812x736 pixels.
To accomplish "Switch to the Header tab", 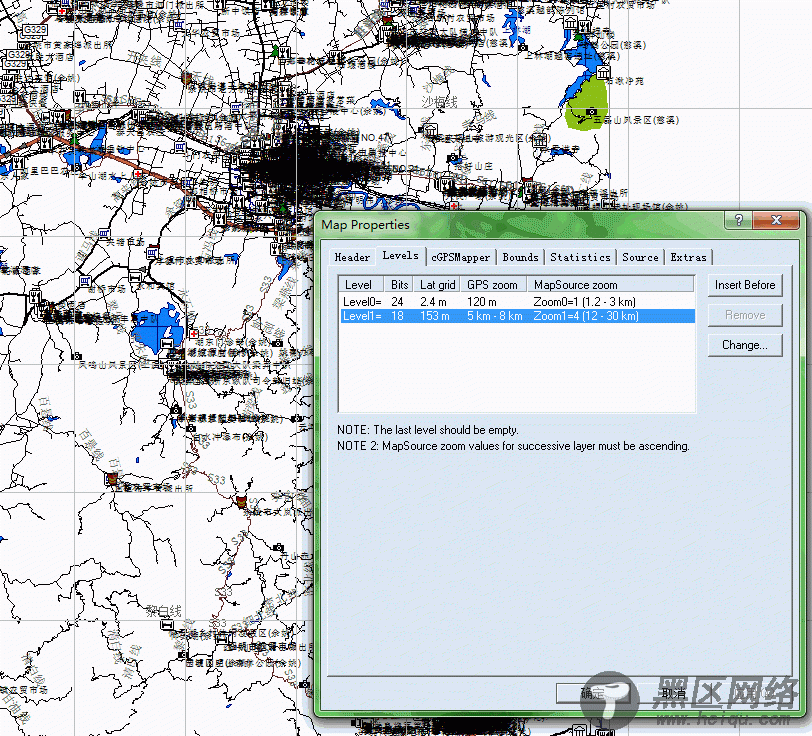I will (x=352, y=257).
